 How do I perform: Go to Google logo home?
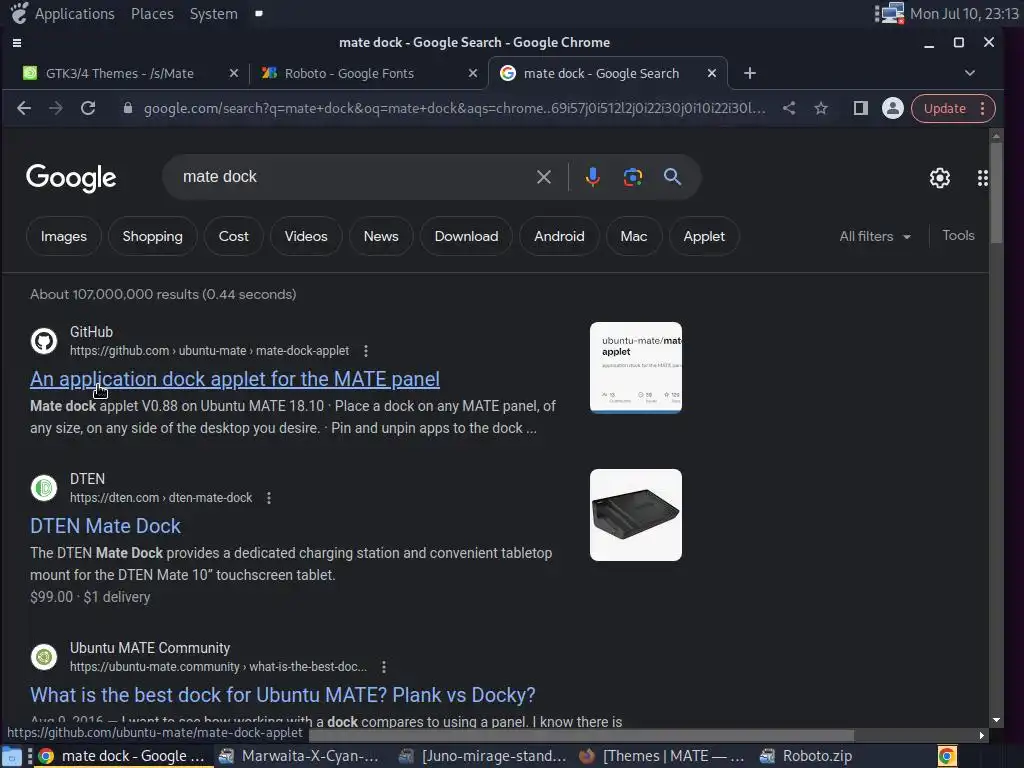tap(71, 178)
